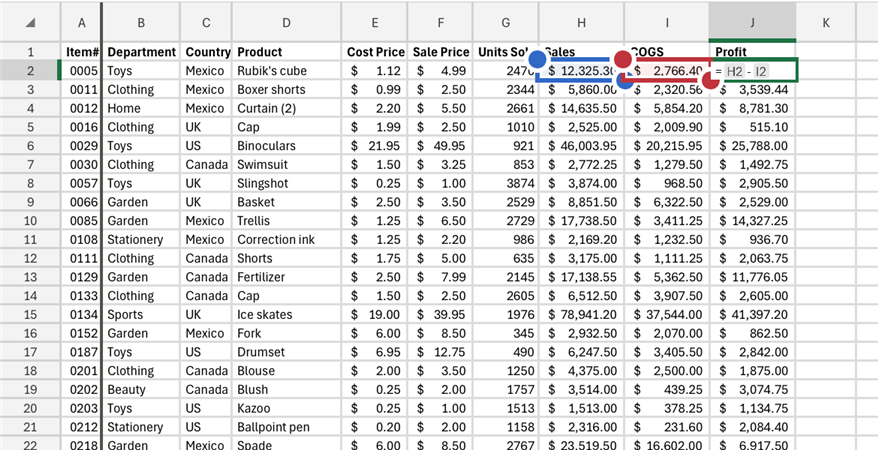878x450 pixels.
Task: Select the $ 49.95 sale price cell
Action: click(441, 146)
